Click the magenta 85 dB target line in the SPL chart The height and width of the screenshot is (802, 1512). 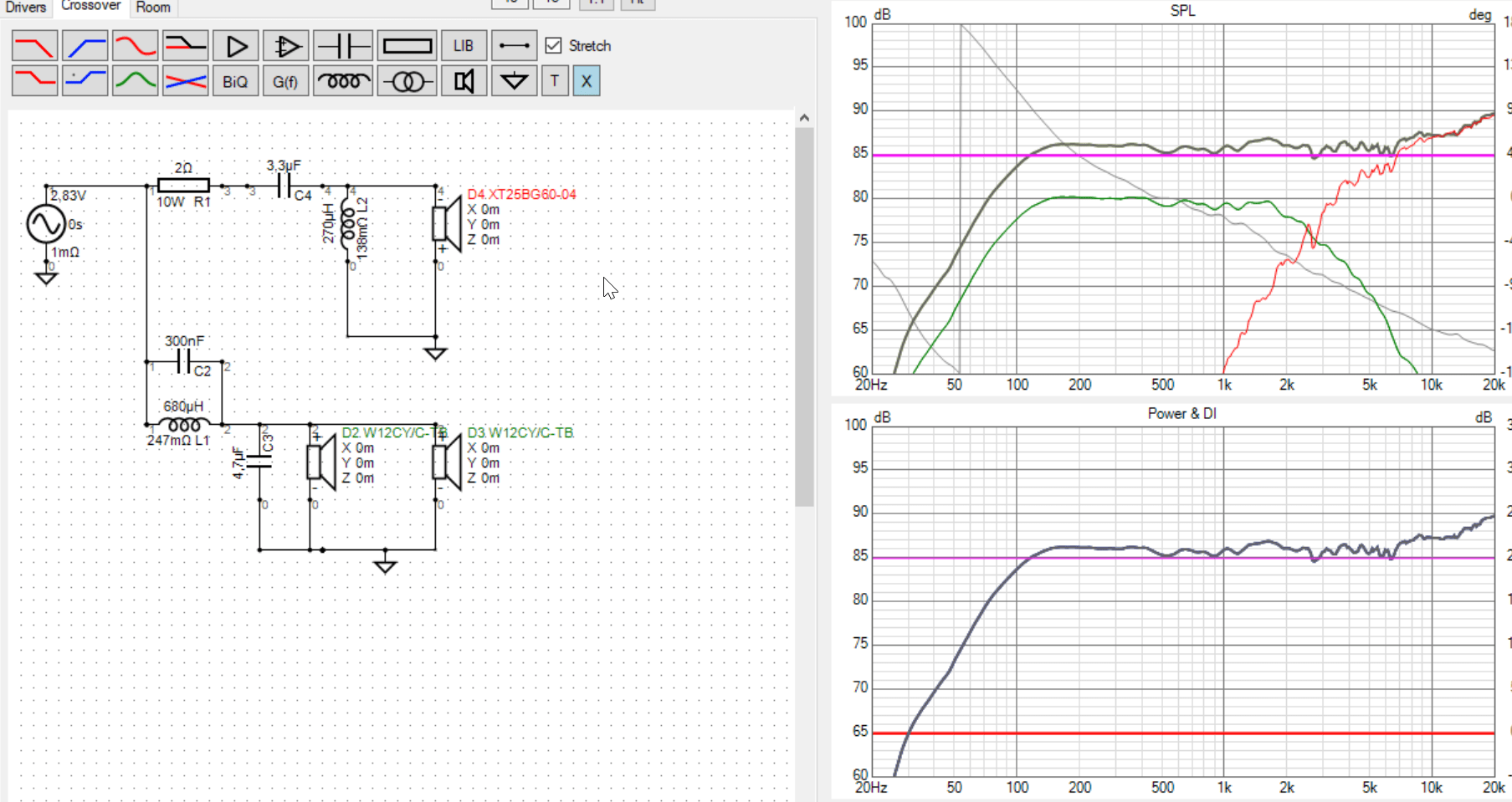click(x=1183, y=156)
